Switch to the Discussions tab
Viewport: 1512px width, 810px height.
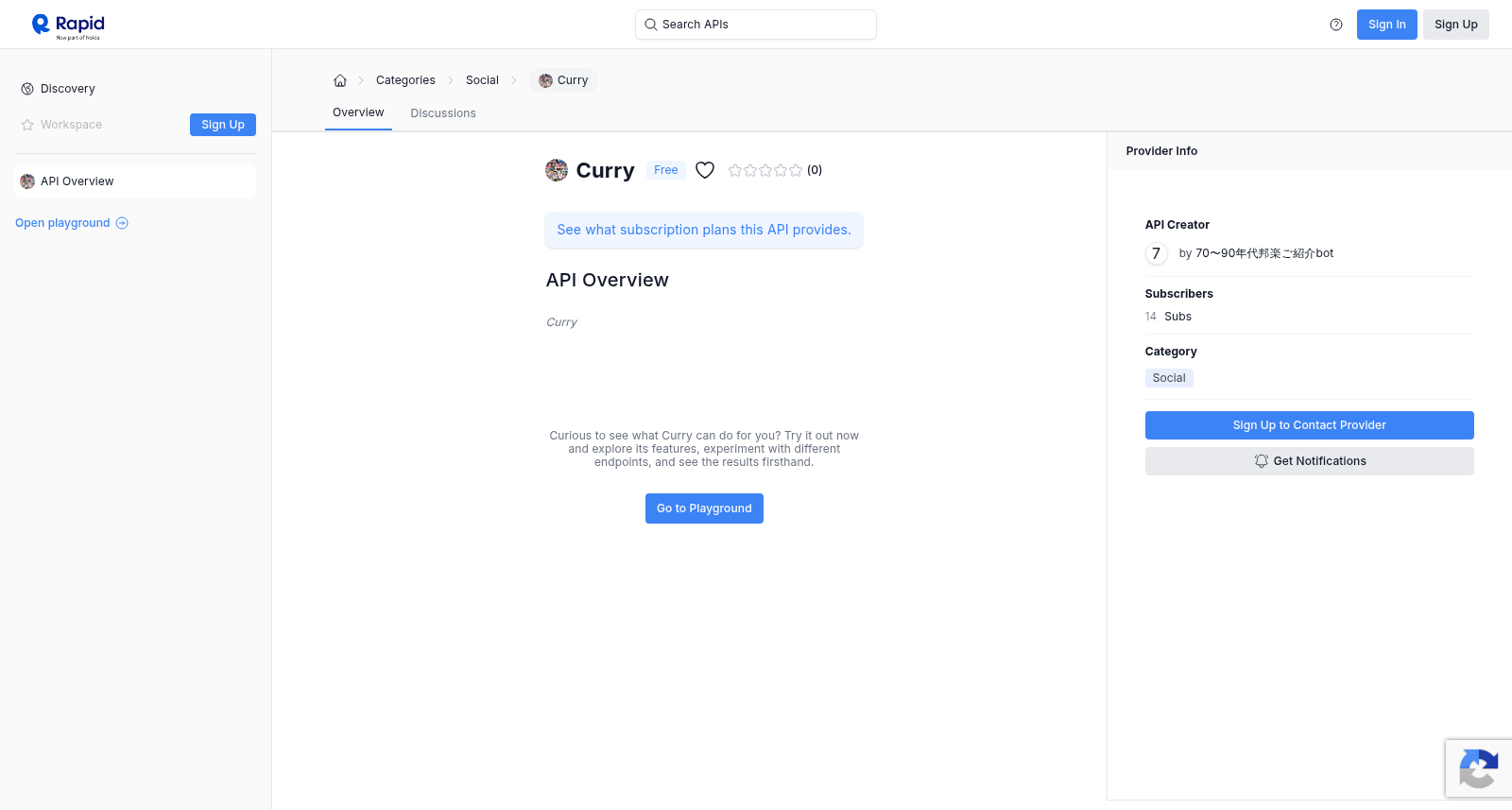coord(443,113)
